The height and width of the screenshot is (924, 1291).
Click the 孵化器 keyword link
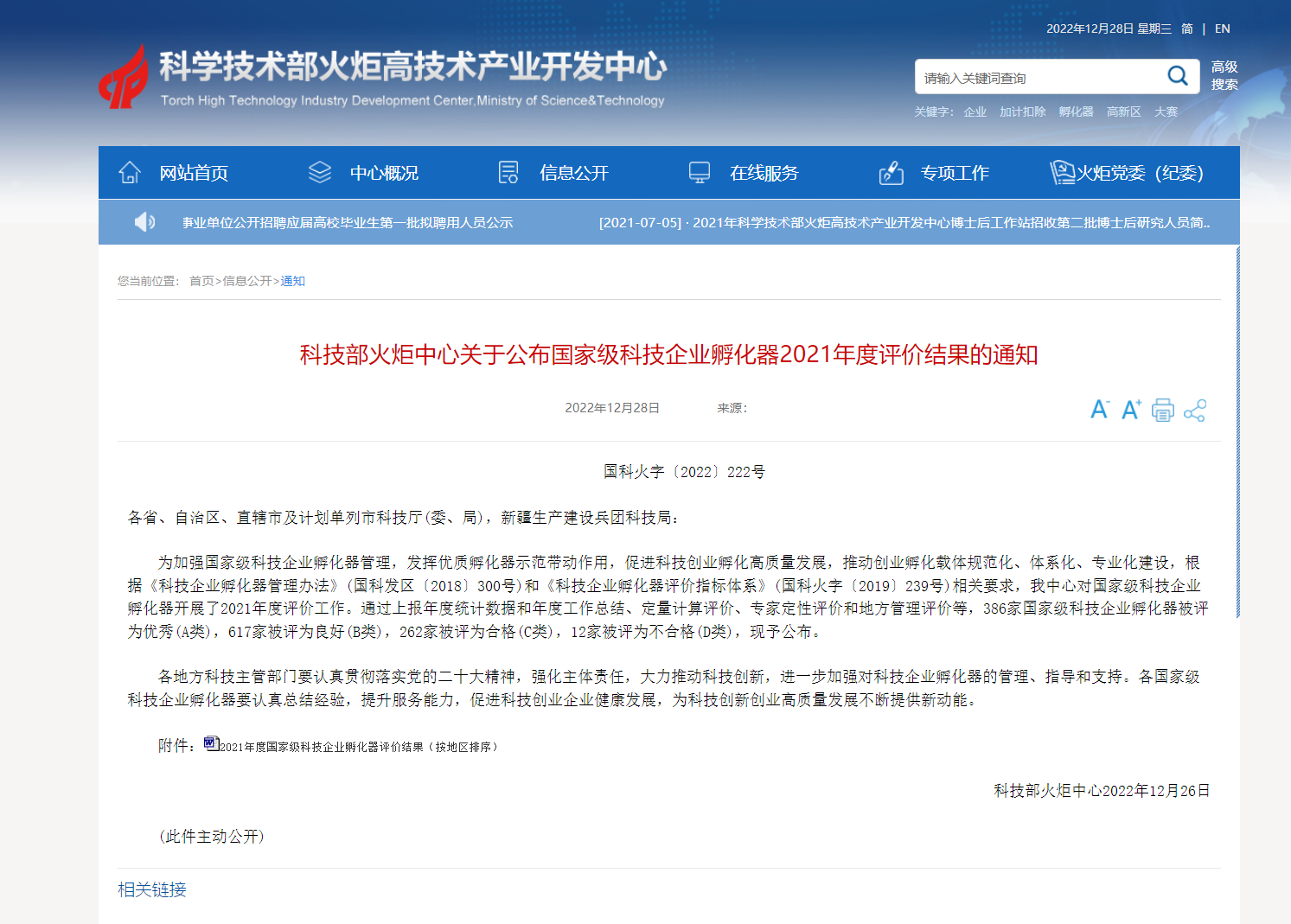[1076, 112]
